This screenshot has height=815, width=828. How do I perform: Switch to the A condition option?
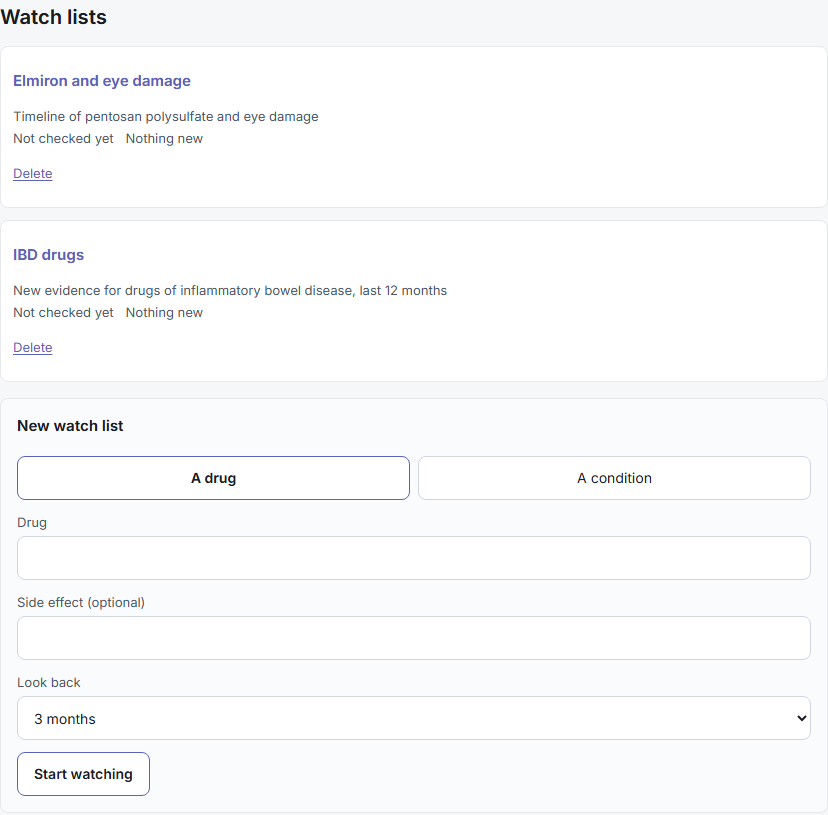click(x=614, y=478)
